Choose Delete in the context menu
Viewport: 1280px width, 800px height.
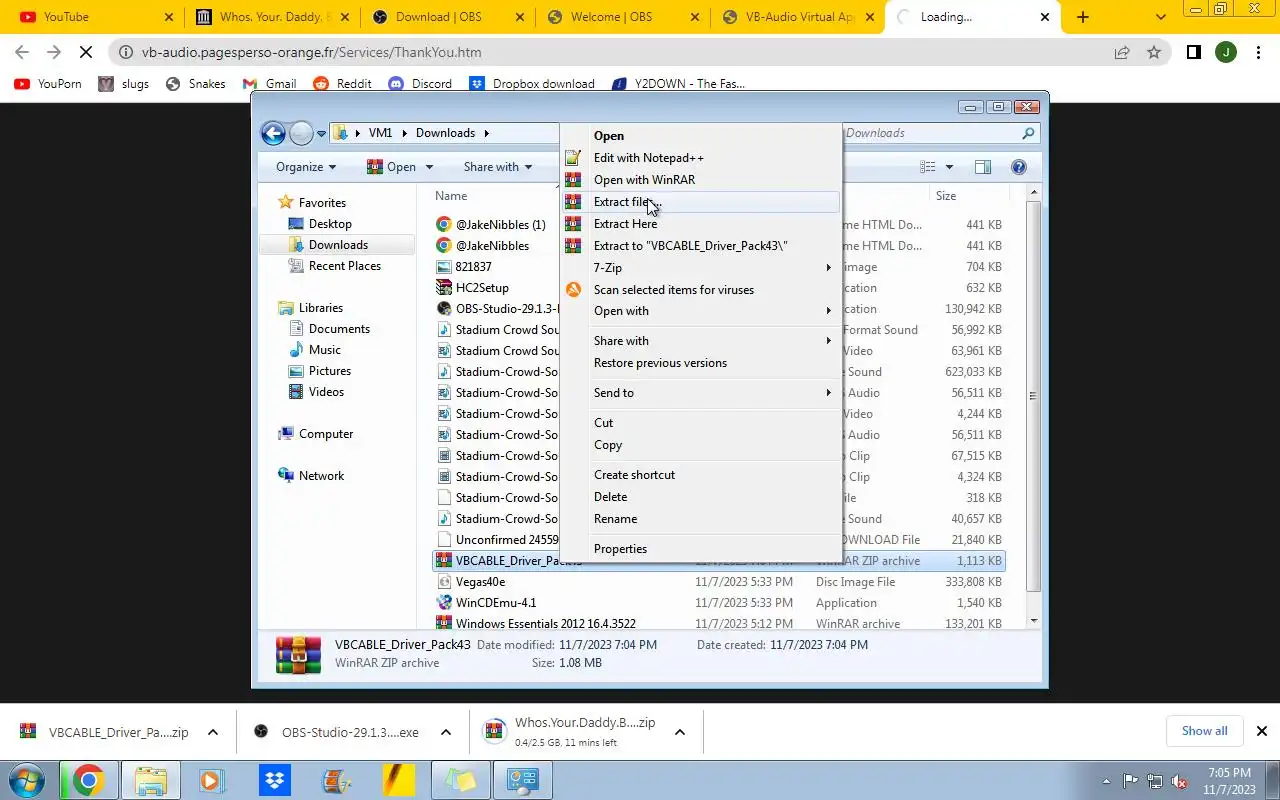tap(700, 497)
